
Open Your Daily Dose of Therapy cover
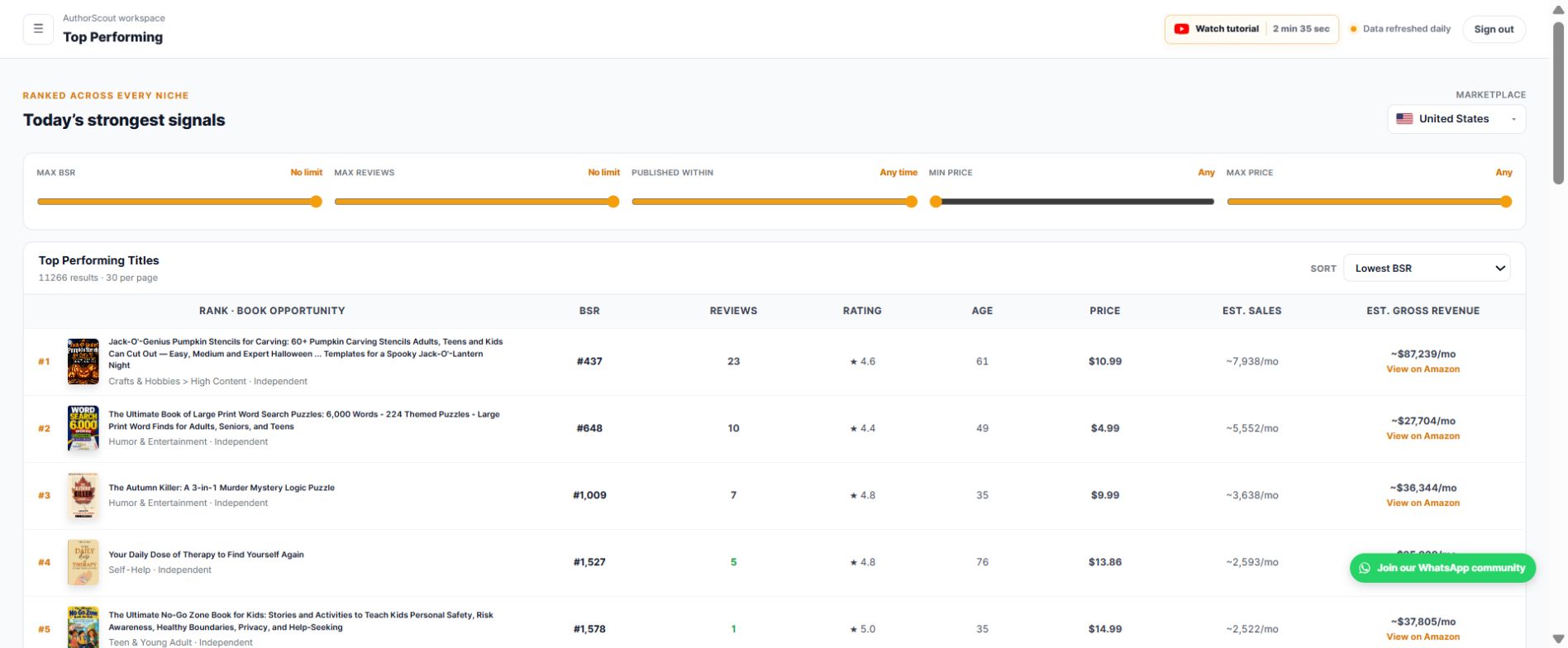tap(83, 562)
